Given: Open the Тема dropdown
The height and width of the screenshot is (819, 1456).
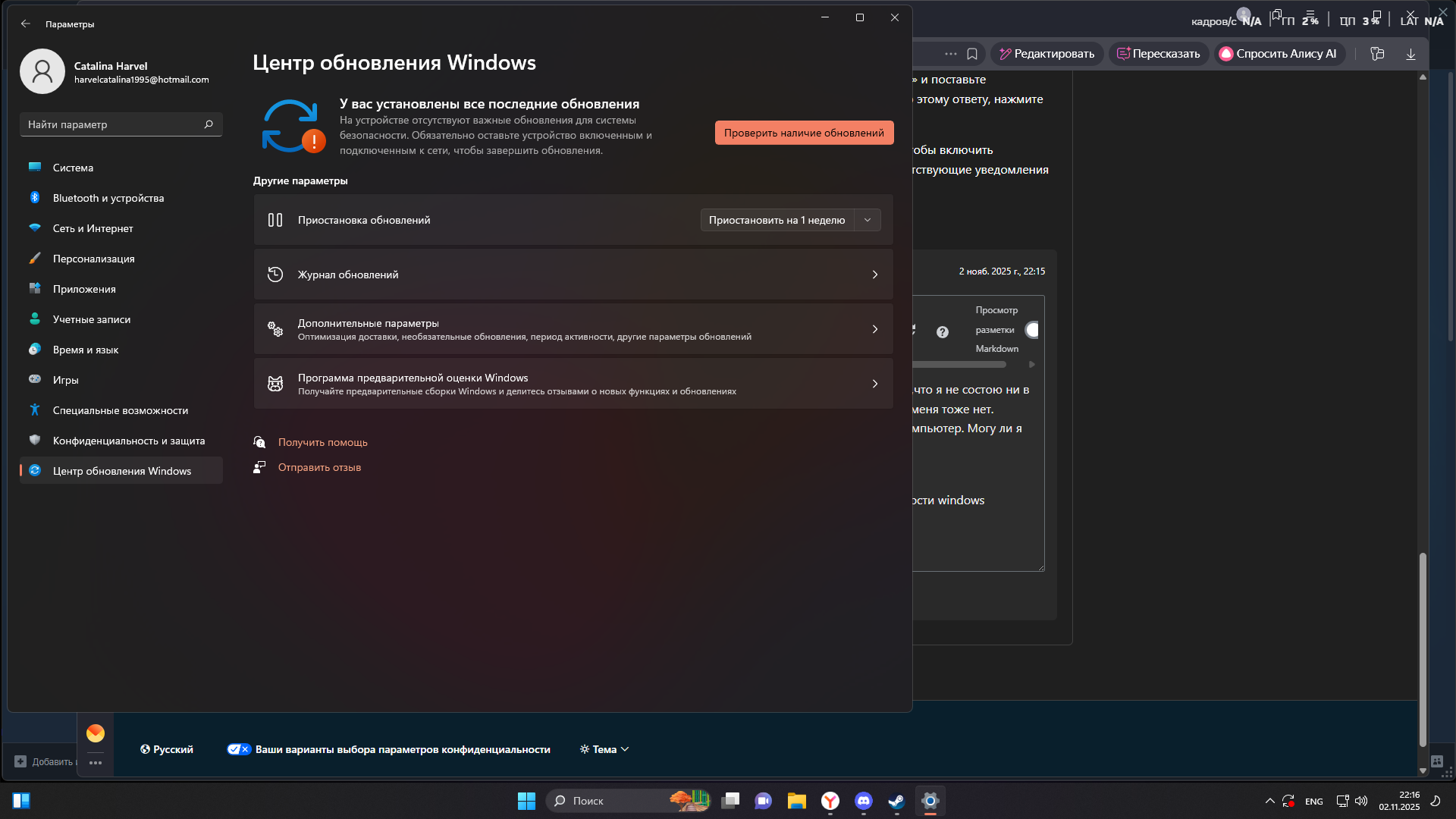Looking at the screenshot, I should click(604, 748).
